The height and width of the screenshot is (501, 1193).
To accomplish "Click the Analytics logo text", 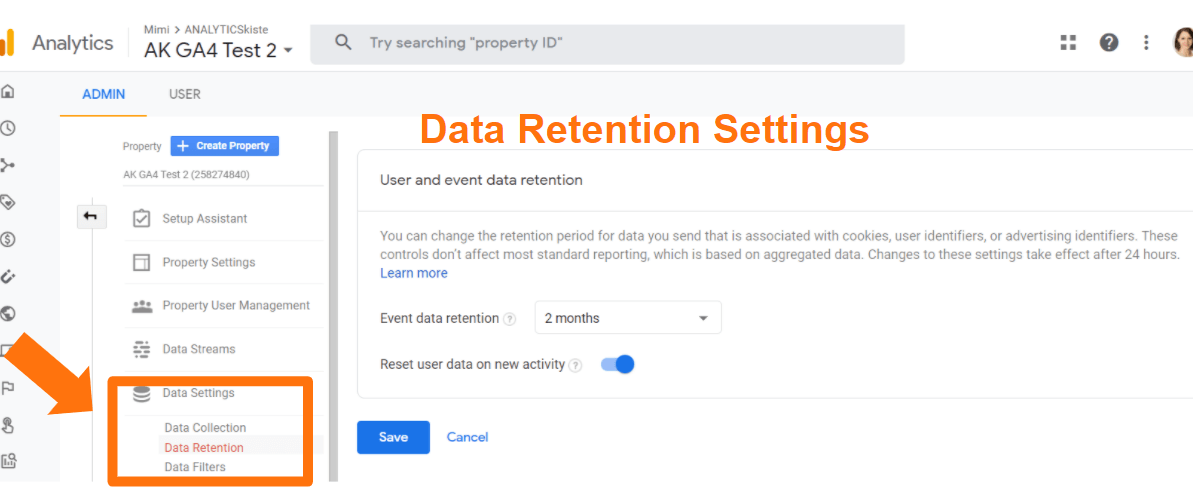I will point(72,43).
